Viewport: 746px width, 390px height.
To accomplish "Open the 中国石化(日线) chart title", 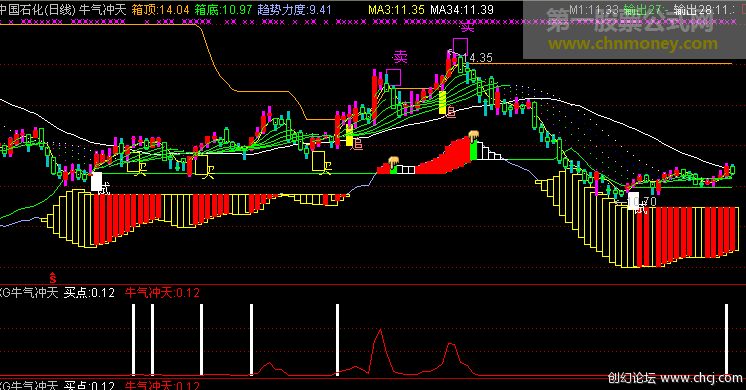I will [38, 10].
